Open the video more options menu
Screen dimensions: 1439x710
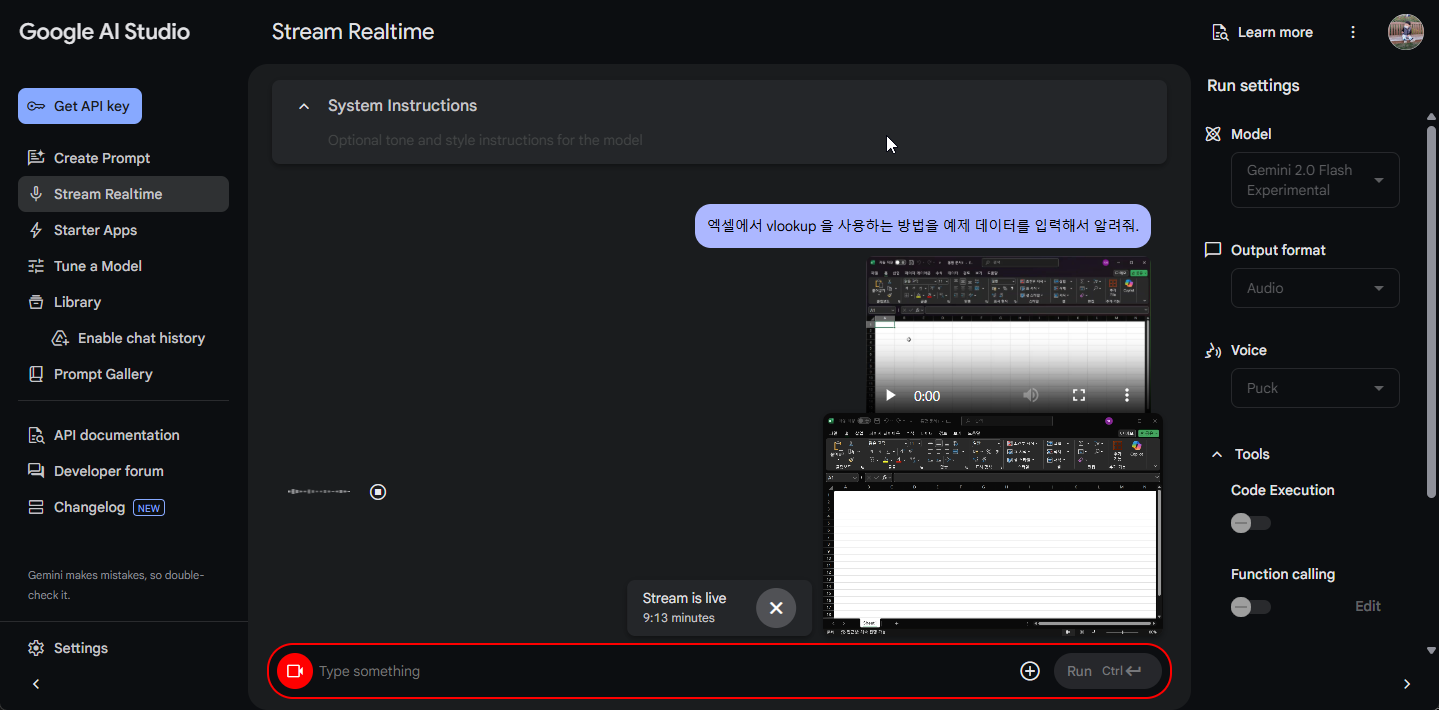coord(1127,395)
